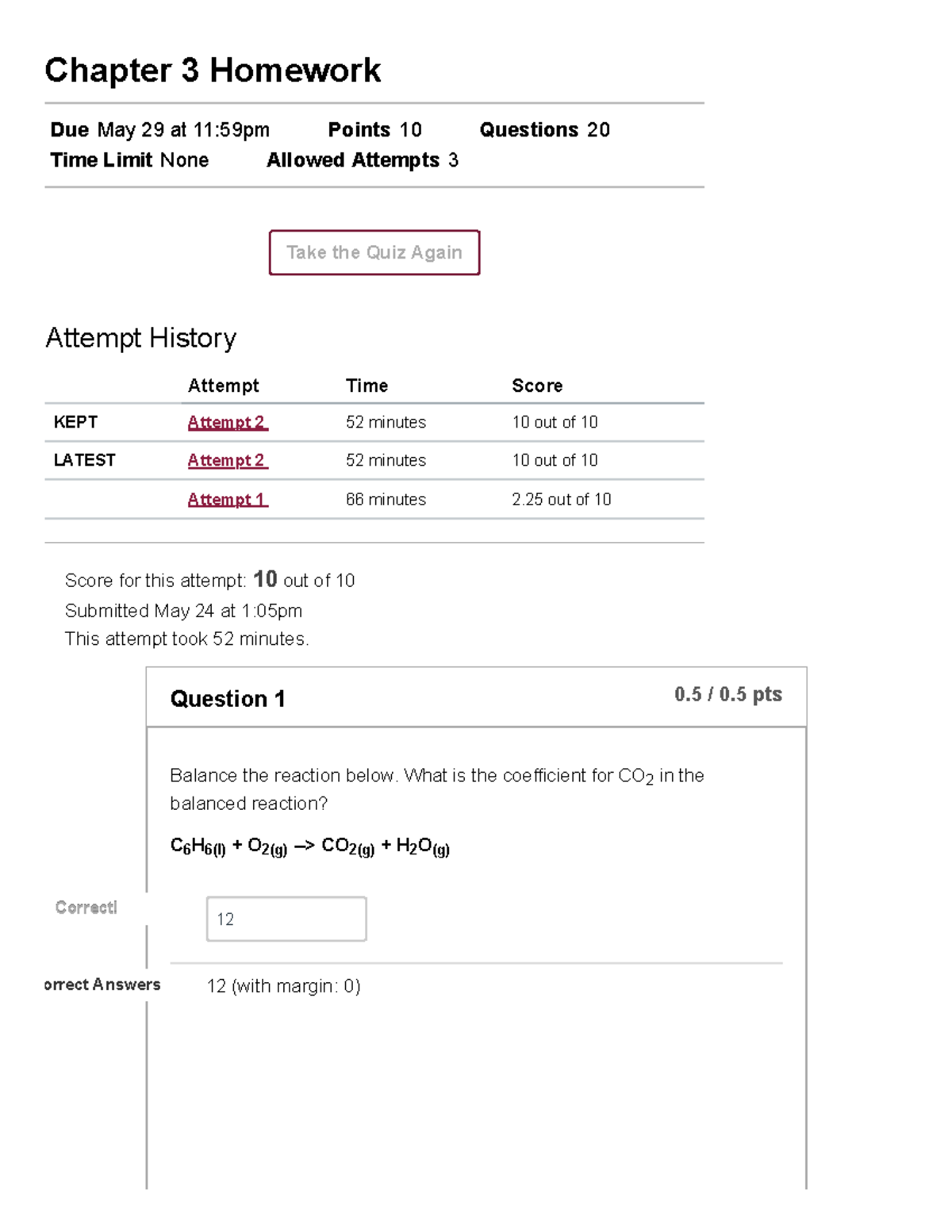Open the KEPT Attempt 2 link

point(227,422)
